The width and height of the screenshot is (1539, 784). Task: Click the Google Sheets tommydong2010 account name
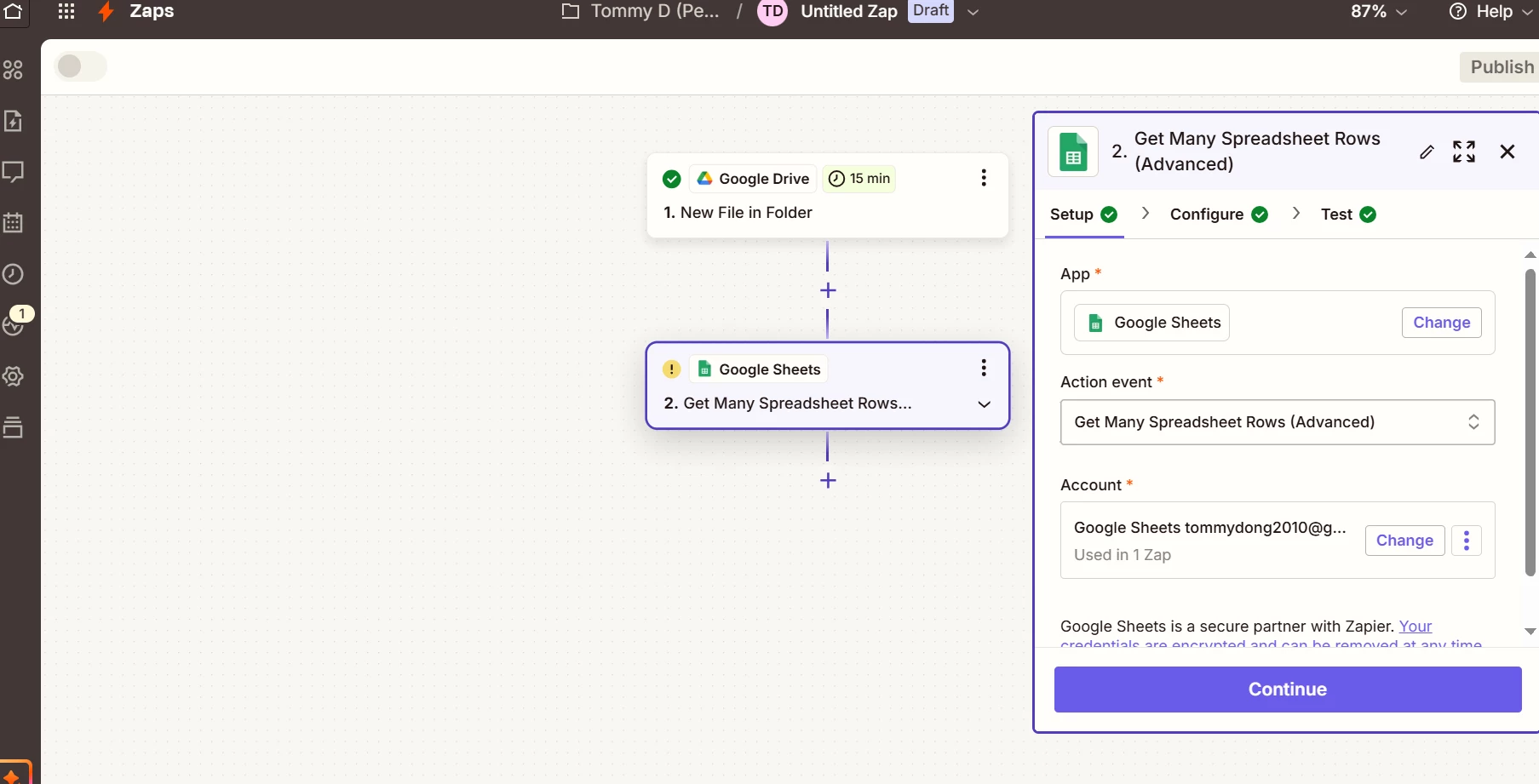1209,528
